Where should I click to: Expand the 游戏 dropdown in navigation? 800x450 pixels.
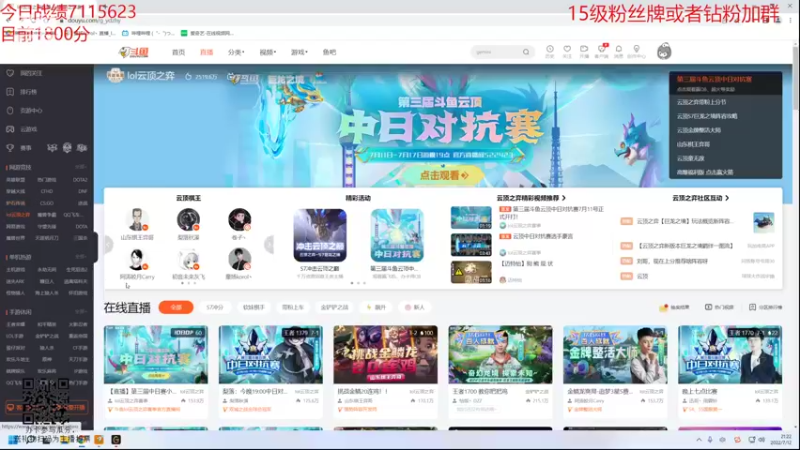299,52
